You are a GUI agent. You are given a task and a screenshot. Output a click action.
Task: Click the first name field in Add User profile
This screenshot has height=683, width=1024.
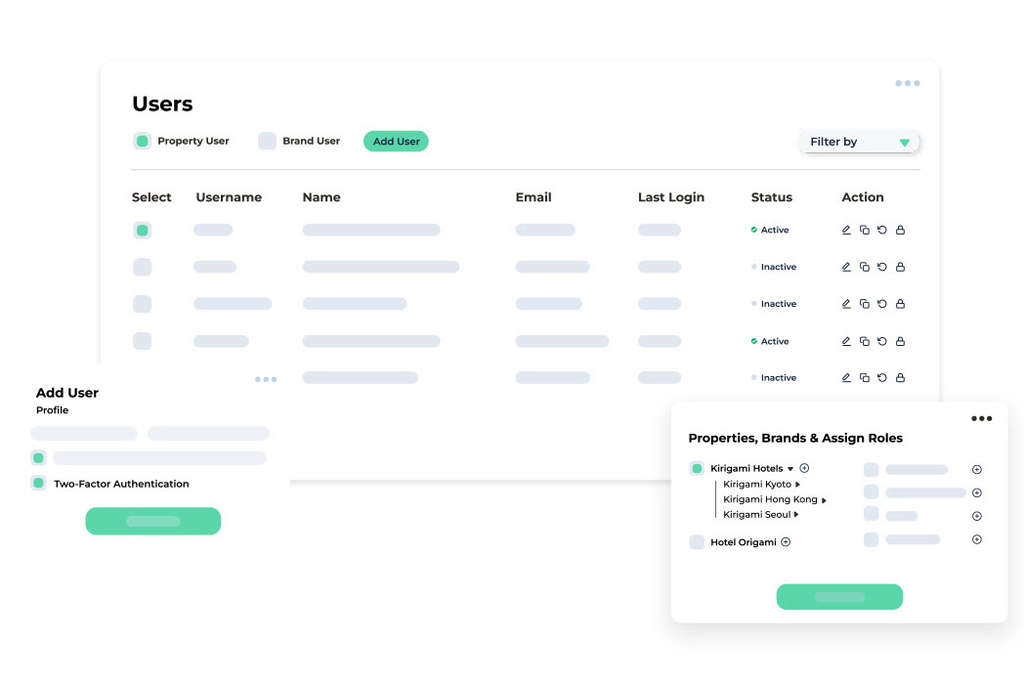point(84,434)
